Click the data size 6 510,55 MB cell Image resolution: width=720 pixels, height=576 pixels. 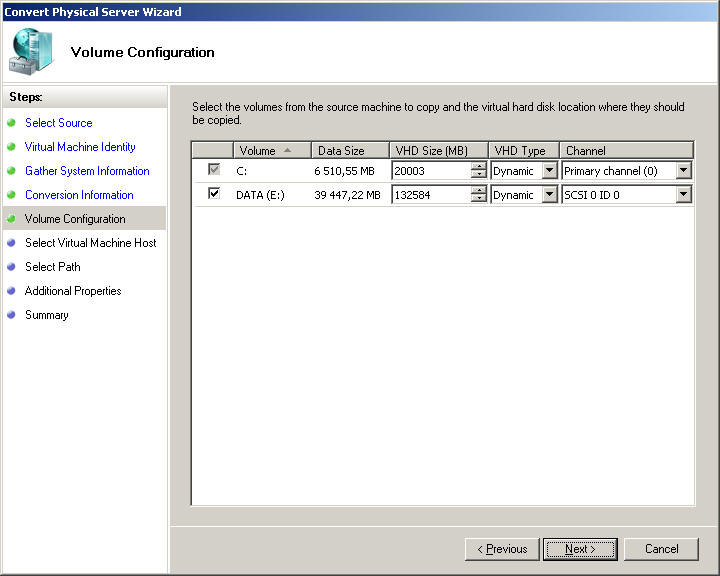pos(344,171)
